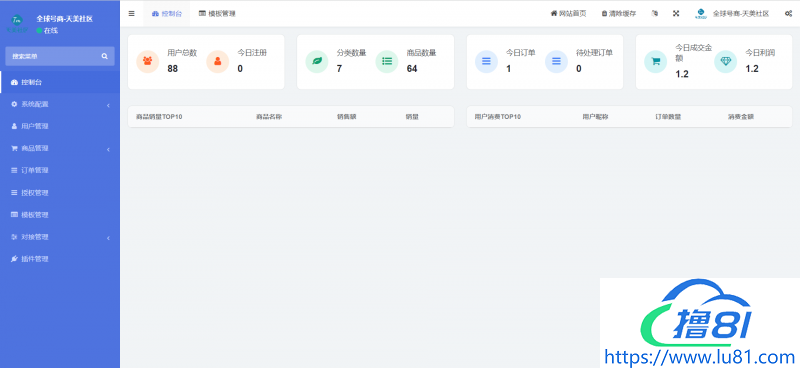800x368 pixels.
Task: Open 订单管理 in the sidebar
Action: [60, 170]
